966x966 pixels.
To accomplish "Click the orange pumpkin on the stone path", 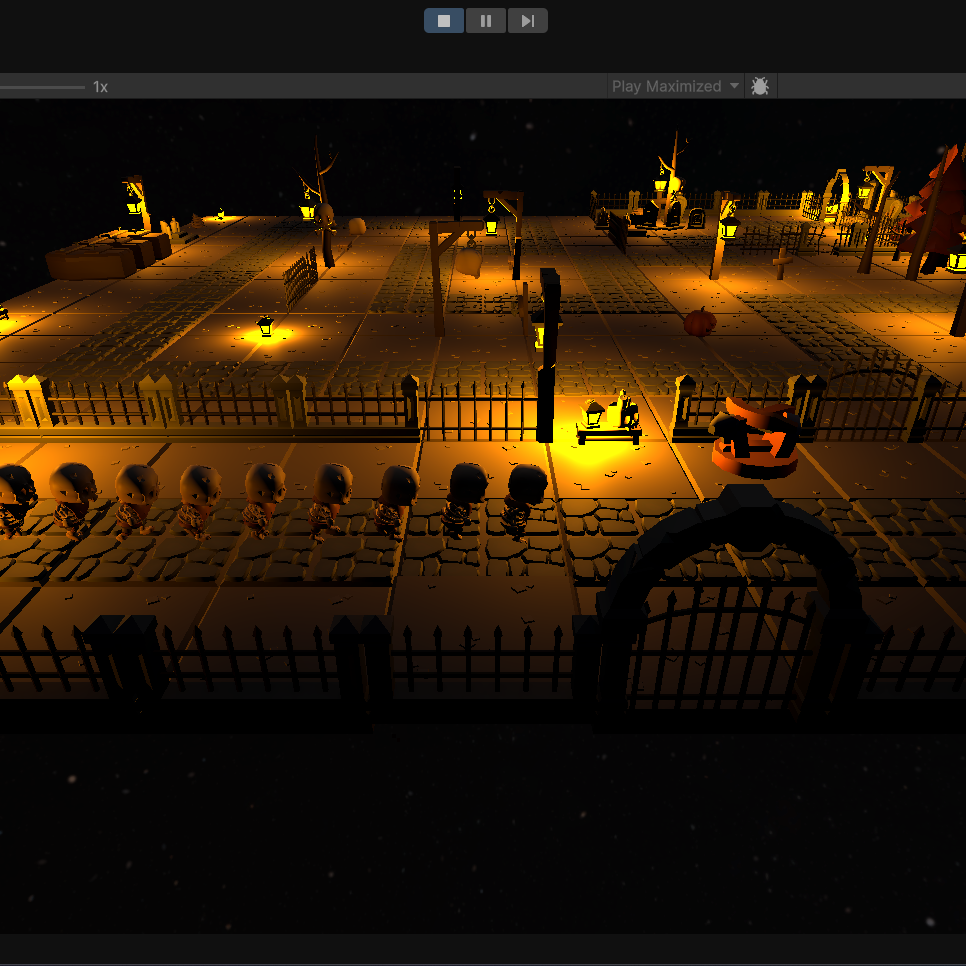I will point(700,322).
